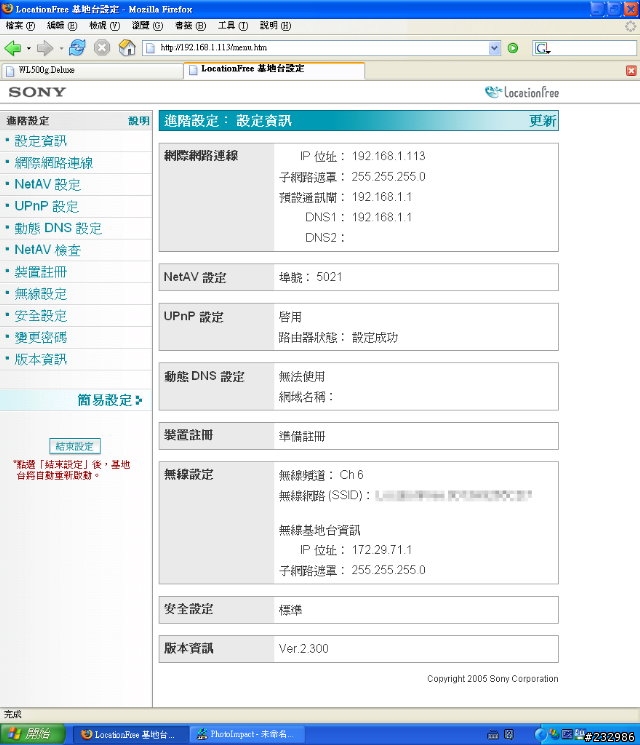Click the wireless IP 172.29.71.1 text
Viewport: 640px width, 745px height.
pos(382,550)
